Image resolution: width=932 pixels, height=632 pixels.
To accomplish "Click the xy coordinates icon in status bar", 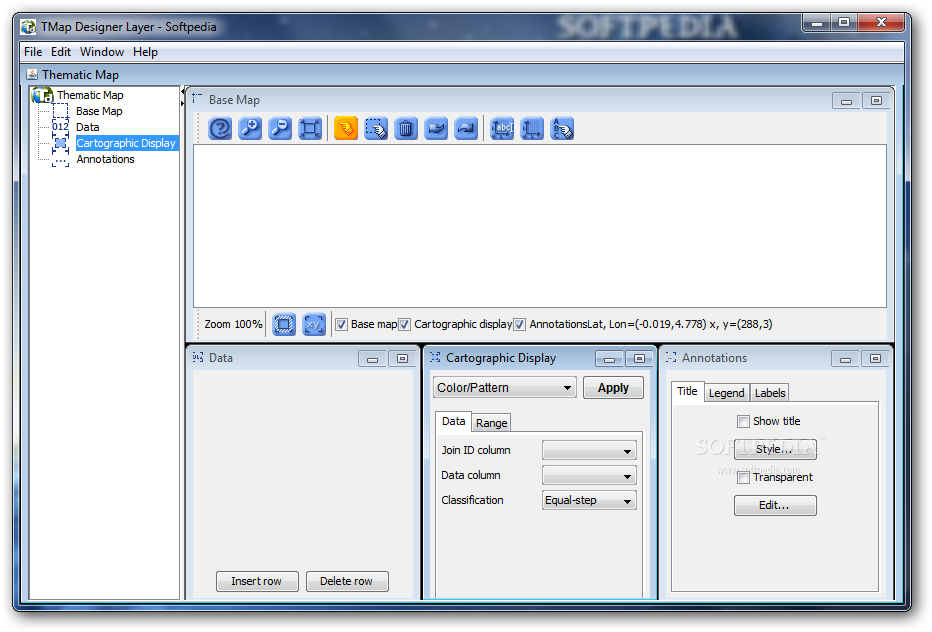I will (x=314, y=324).
